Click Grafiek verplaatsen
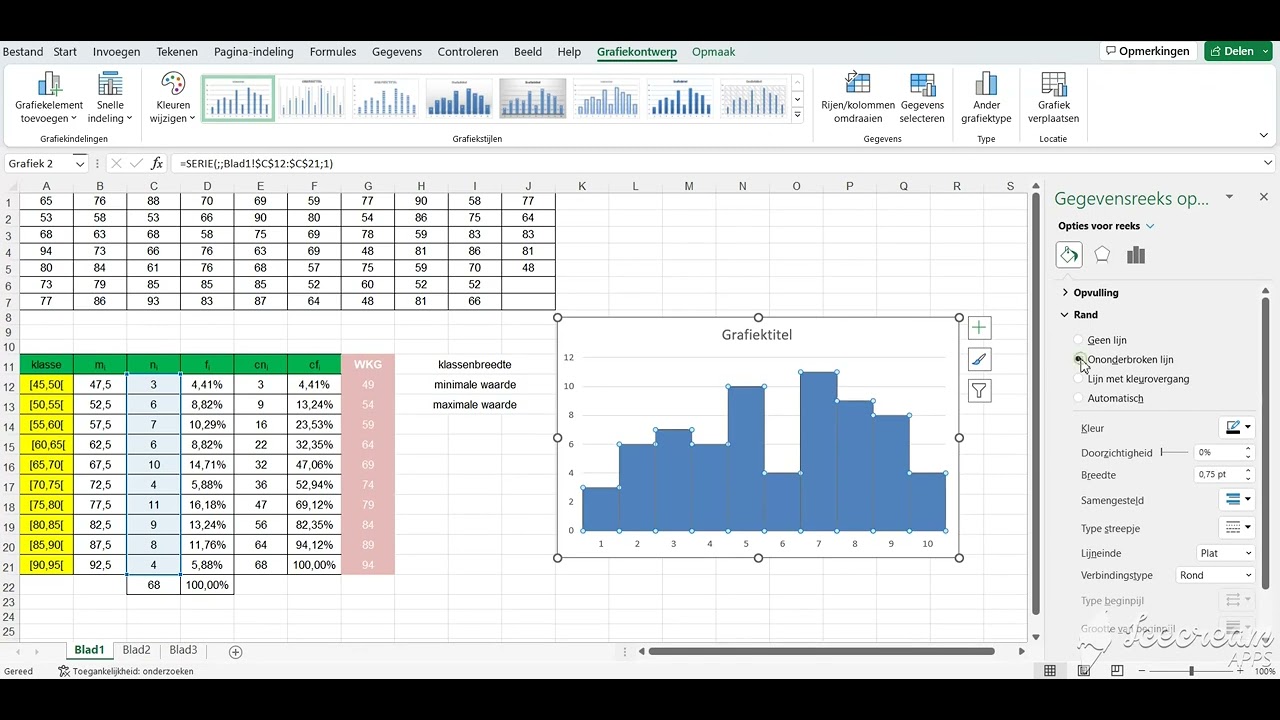The height and width of the screenshot is (720, 1280). point(1054,98)
